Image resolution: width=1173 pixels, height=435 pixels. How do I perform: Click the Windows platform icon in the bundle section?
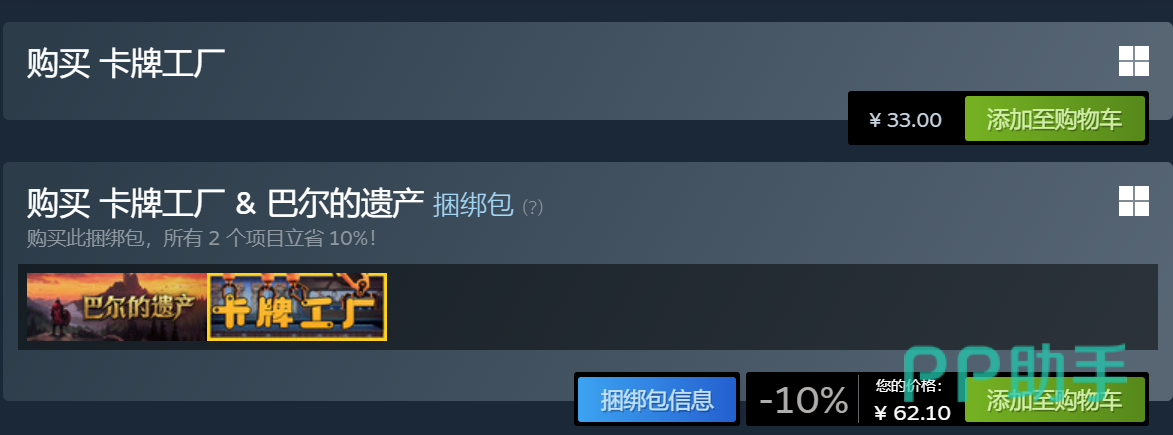[1133, 201]
